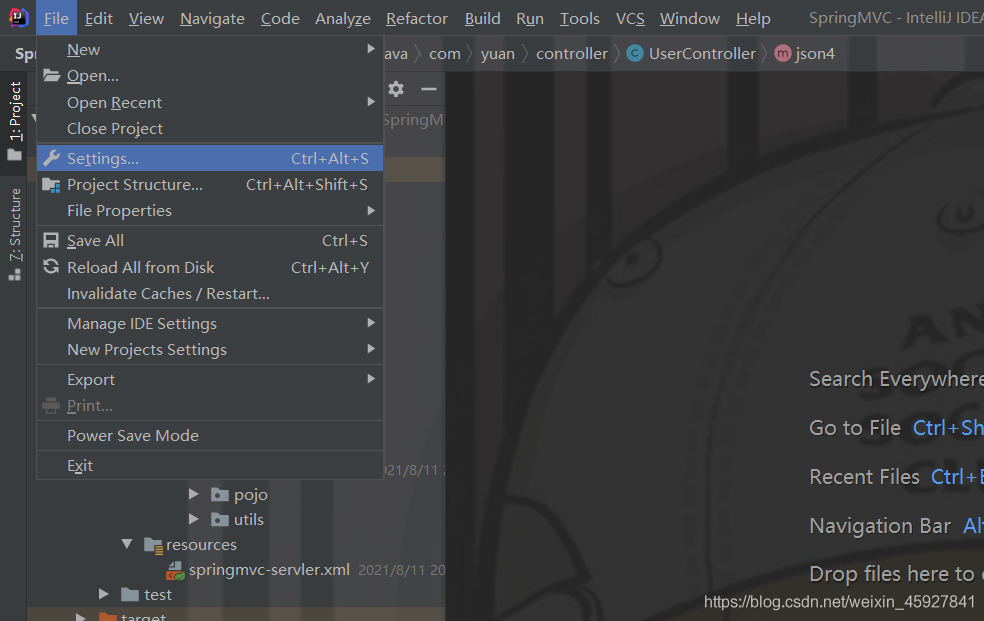Open project panel gear options icon
984x621 pixels.
pyautogui.click(x=396, y=89)
